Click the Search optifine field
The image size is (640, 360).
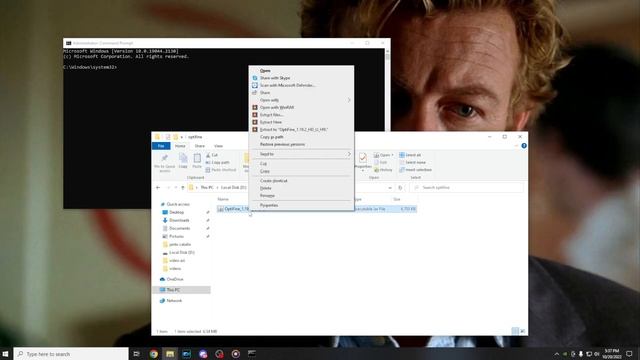pyautogui.click(x=467, y=188)
